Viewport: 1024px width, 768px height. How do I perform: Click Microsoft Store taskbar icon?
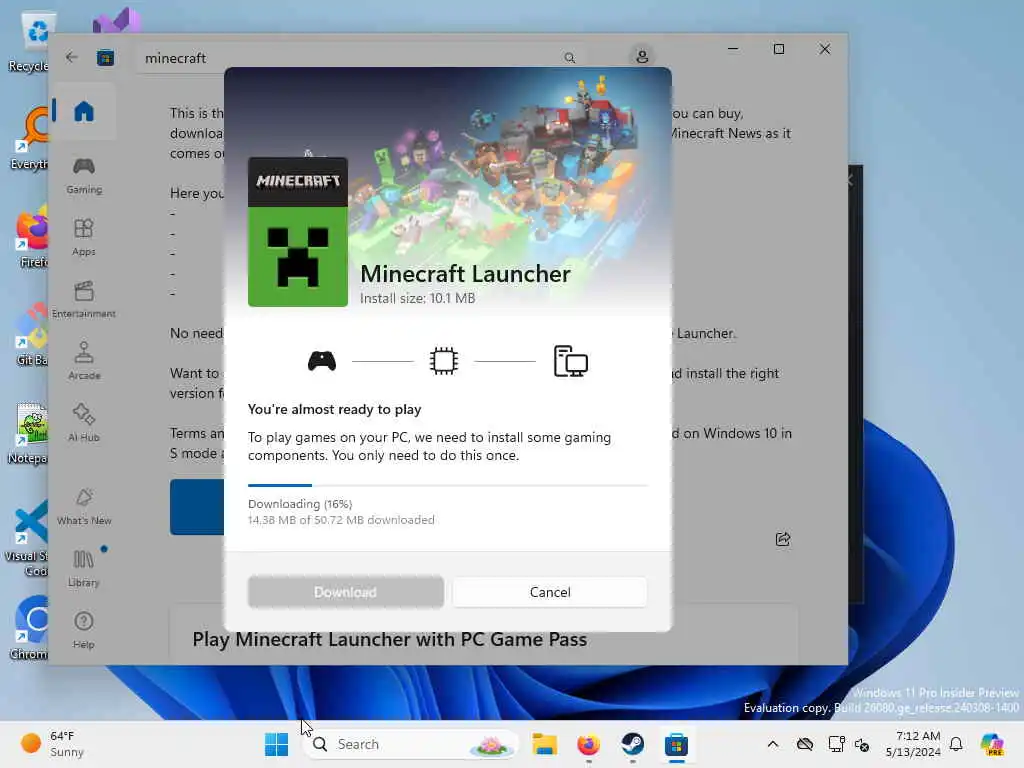[677, 744]
